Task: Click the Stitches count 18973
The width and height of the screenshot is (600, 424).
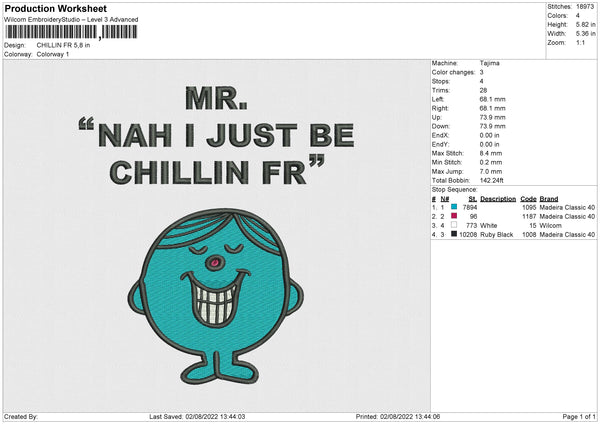Action: point(586,6)
